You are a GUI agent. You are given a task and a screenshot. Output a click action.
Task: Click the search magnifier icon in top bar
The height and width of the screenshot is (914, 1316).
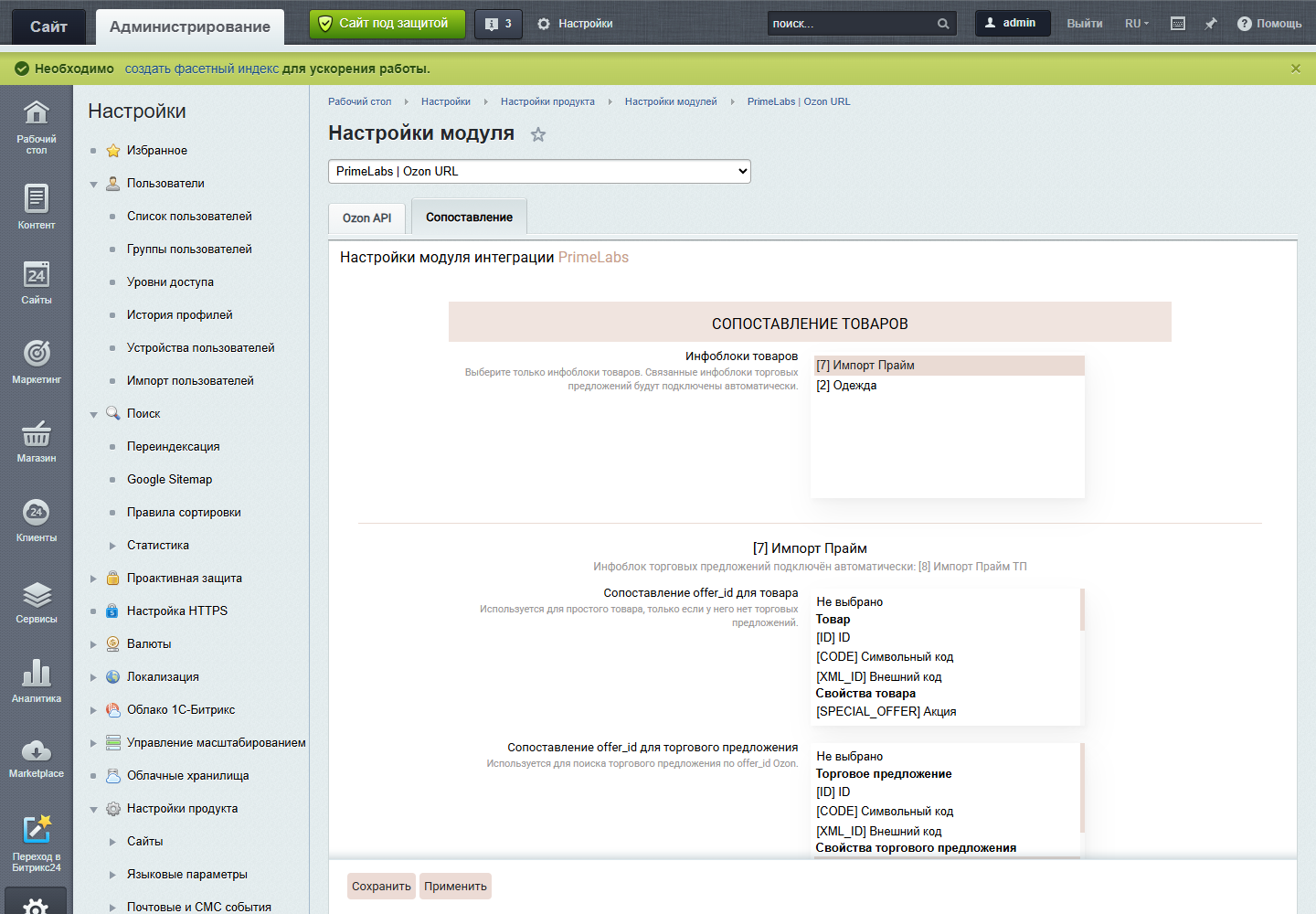[x=943, y=24]
